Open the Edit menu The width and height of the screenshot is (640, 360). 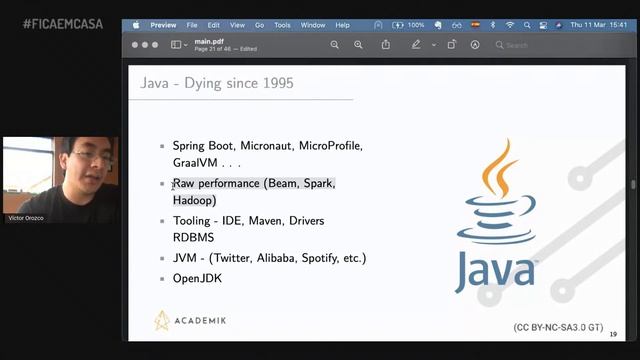click(213, 25)
